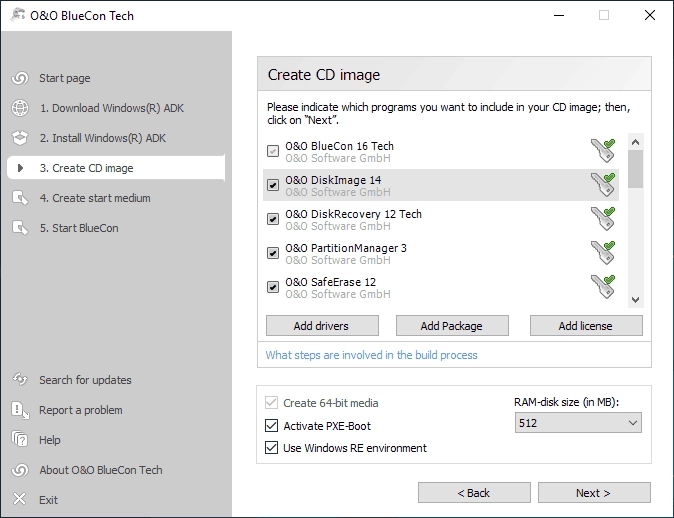Viewport: 674px width, 518px height.
Task: Disable Activate PXE-Boot checkbox
Action: tap(271, 426)
